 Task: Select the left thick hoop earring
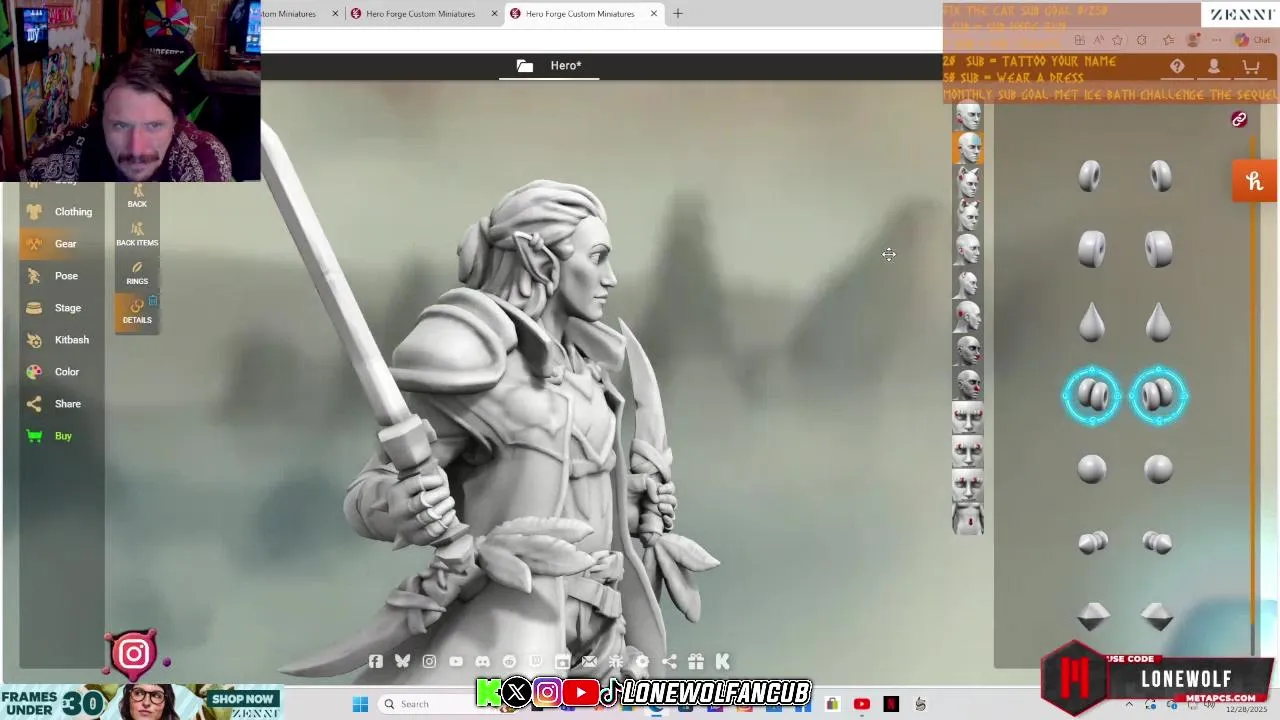pyautogui.click(x=1091, y=249)
